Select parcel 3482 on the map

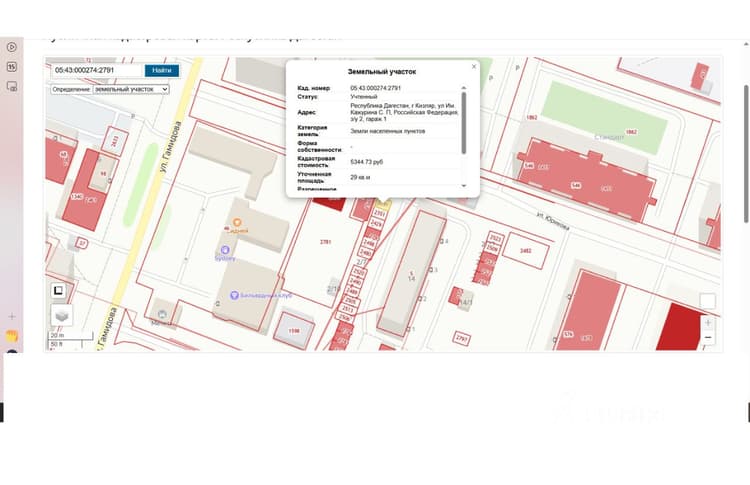[x=526, y=251]
